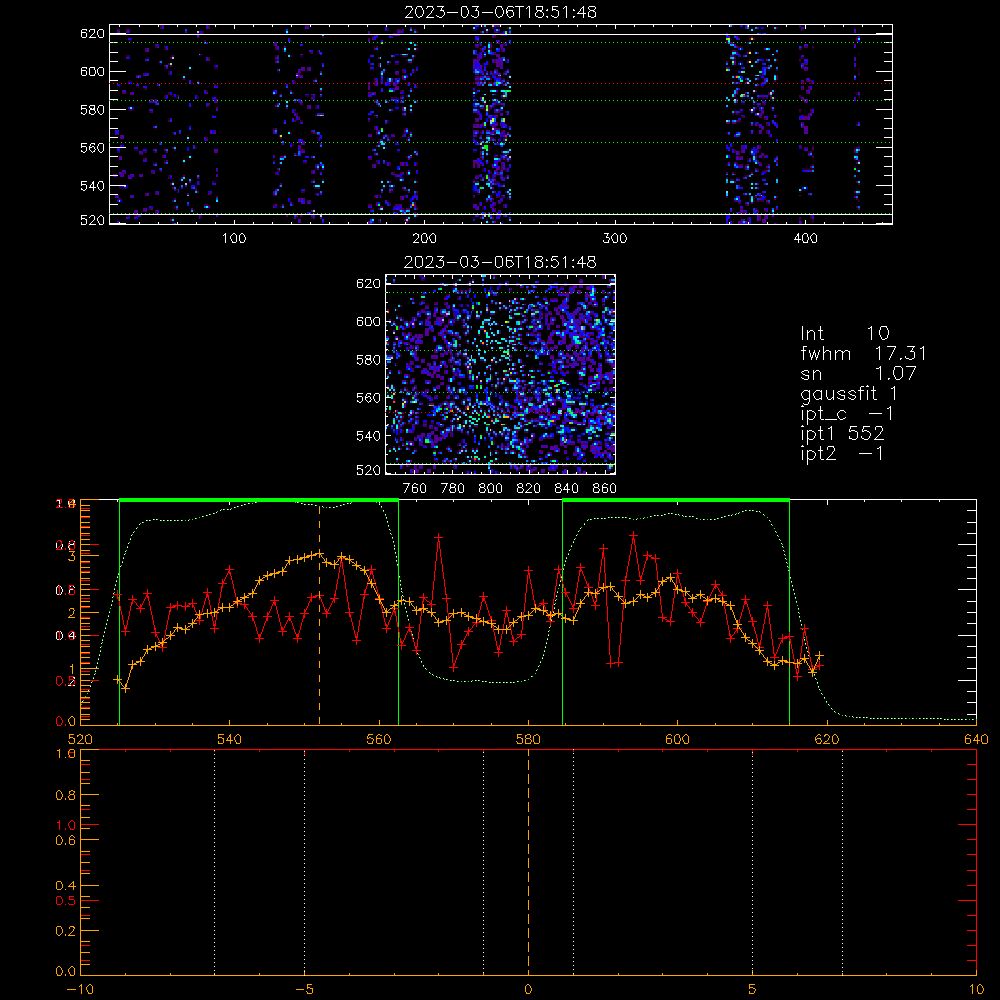This screenshot has height=1000, width=1000.
Task: Click the x-axis label 400 on the top plot
Action: 805,239
